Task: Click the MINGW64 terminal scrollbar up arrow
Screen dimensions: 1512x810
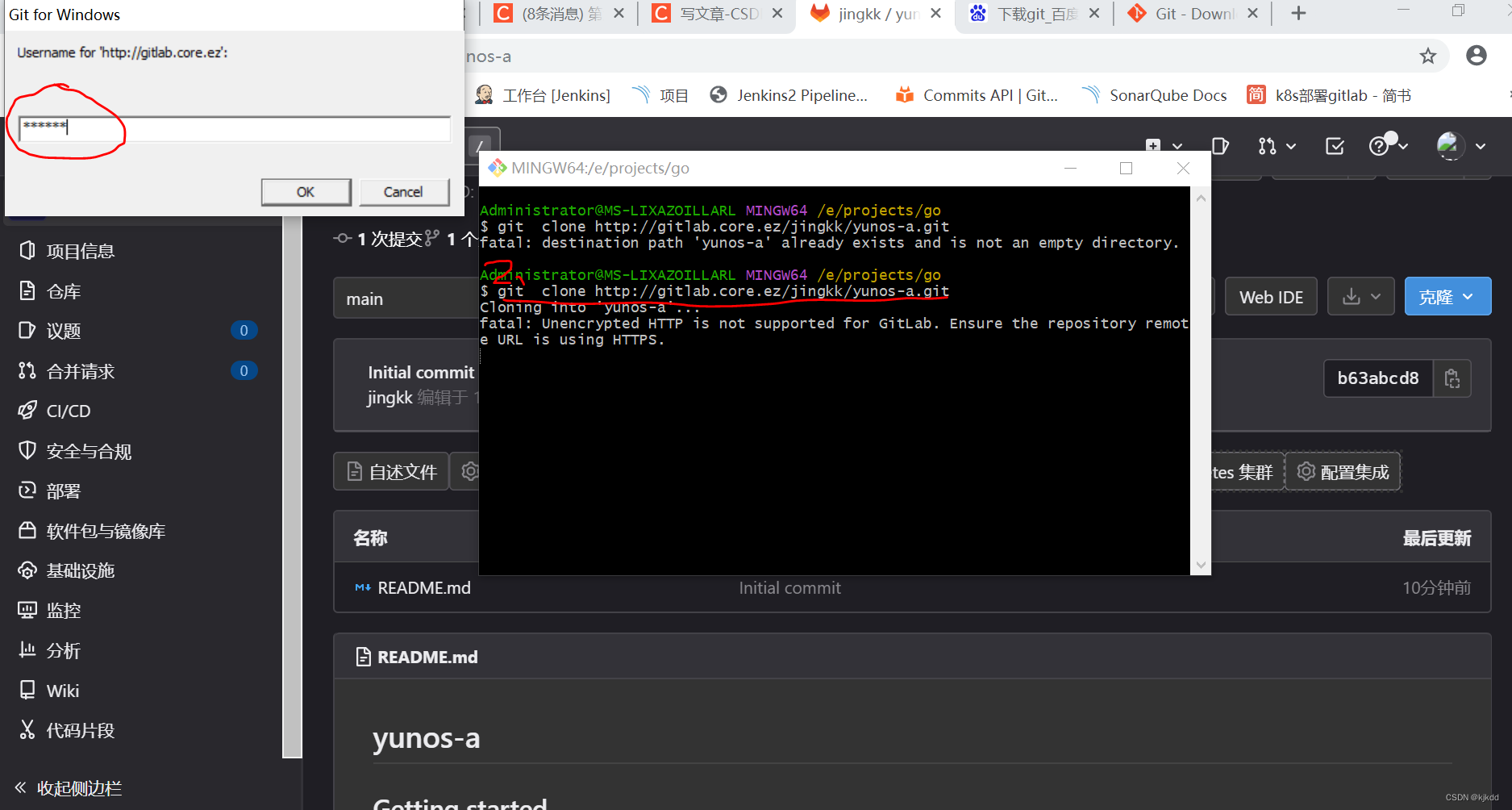Action: (1201, 198)
